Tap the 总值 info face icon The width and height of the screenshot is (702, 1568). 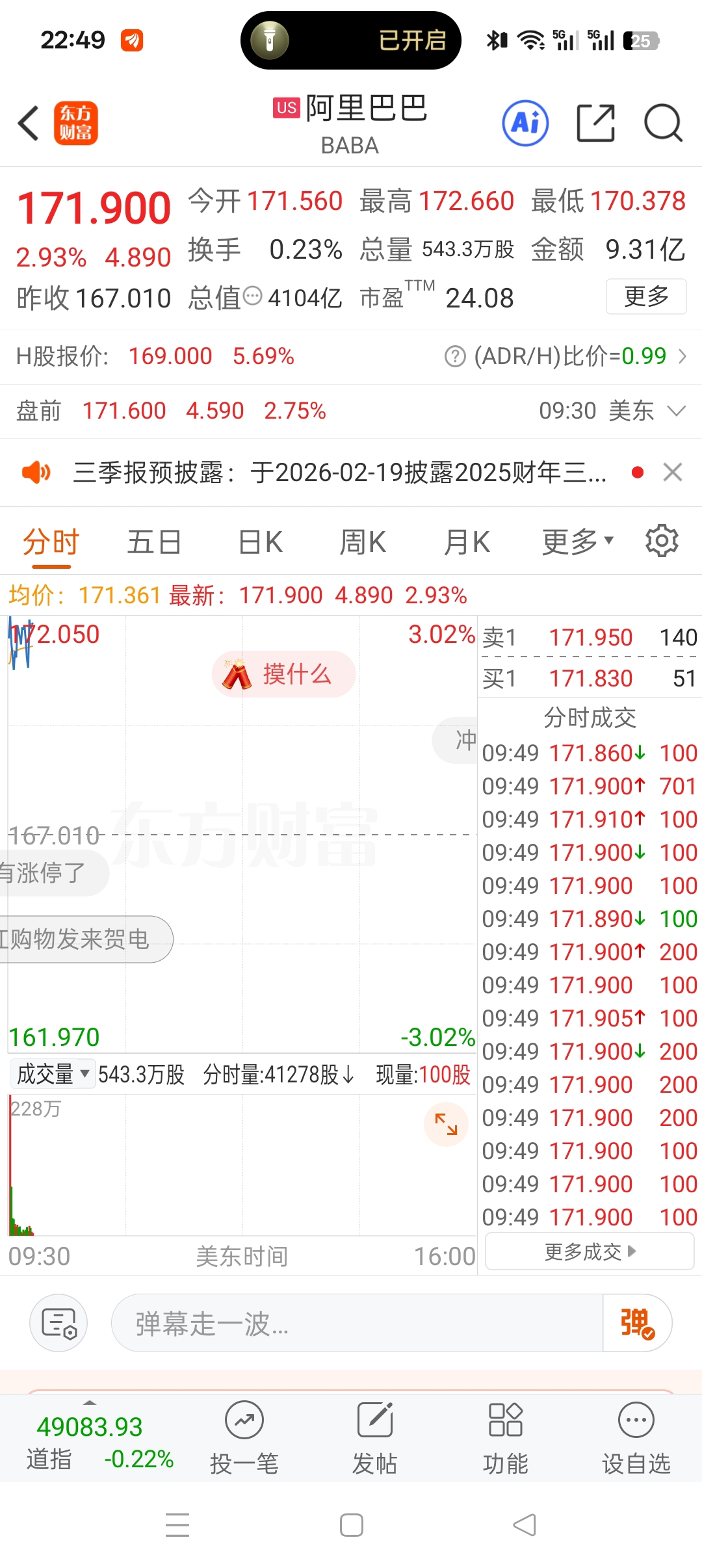252,296
